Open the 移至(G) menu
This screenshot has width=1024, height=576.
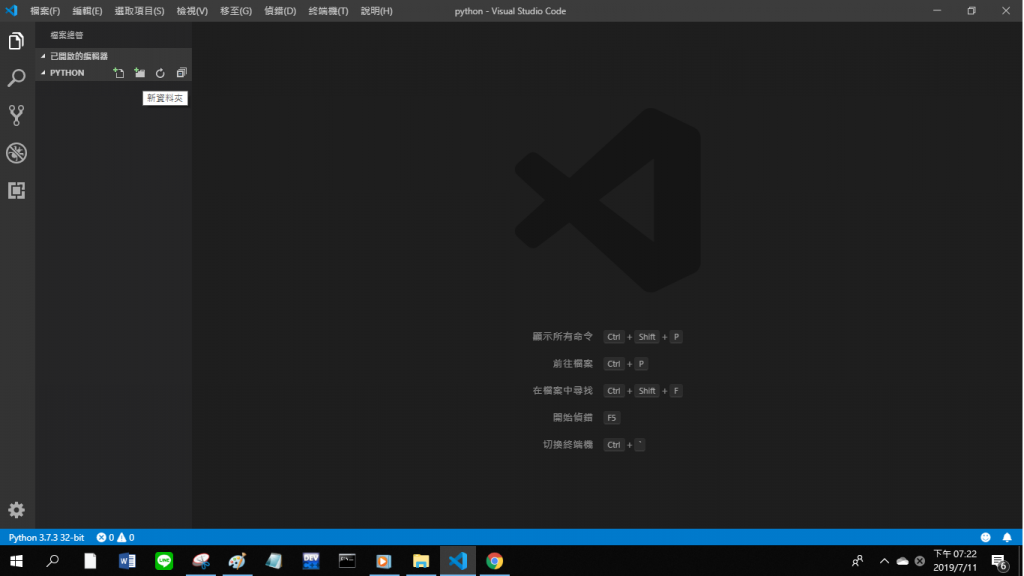236,11
